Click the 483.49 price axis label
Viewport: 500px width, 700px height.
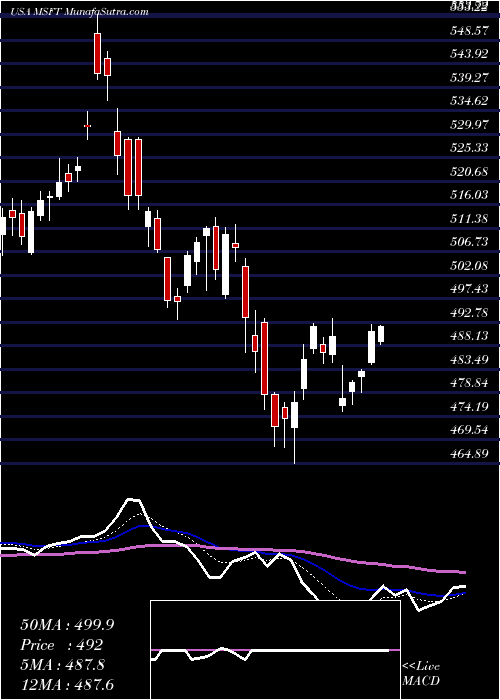(x=468, y=359)
